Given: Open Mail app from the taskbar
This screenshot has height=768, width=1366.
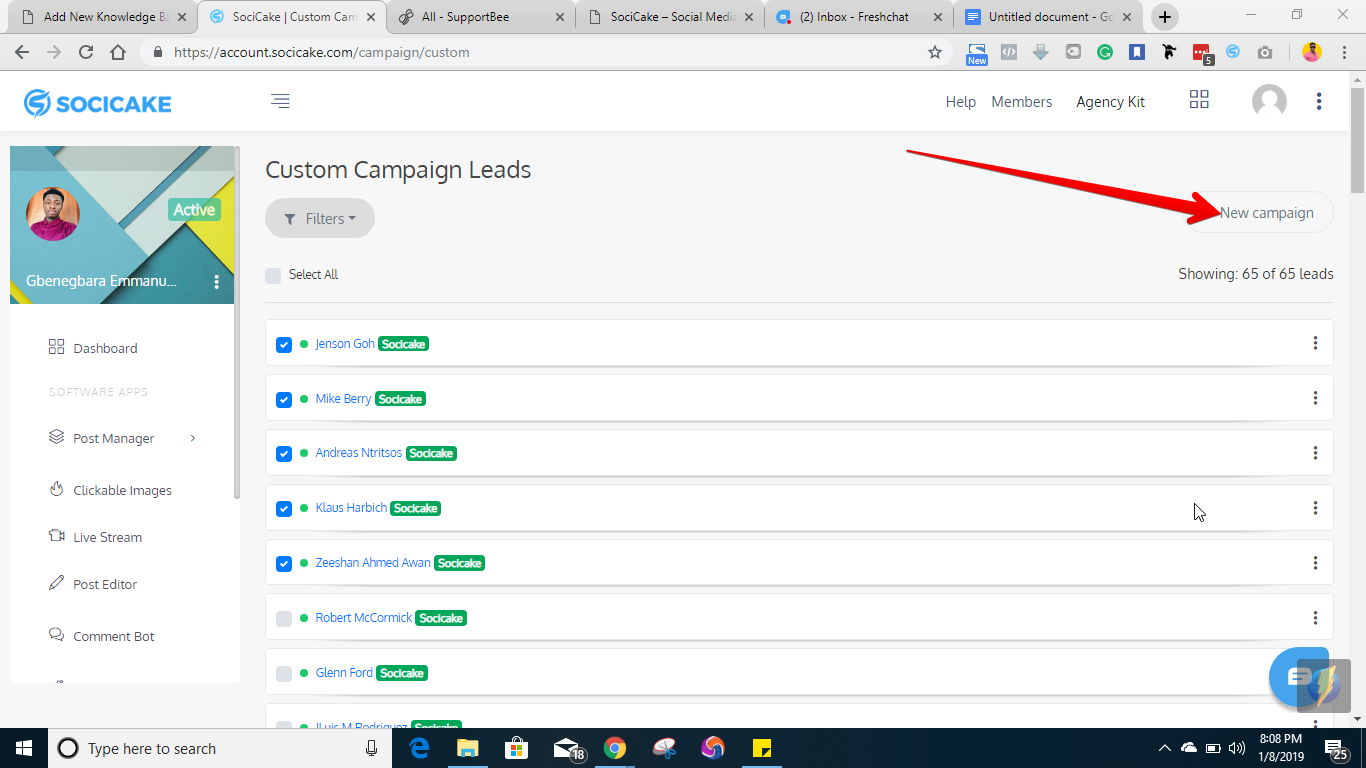Looking at the screenshot, I should pos(567,748).
